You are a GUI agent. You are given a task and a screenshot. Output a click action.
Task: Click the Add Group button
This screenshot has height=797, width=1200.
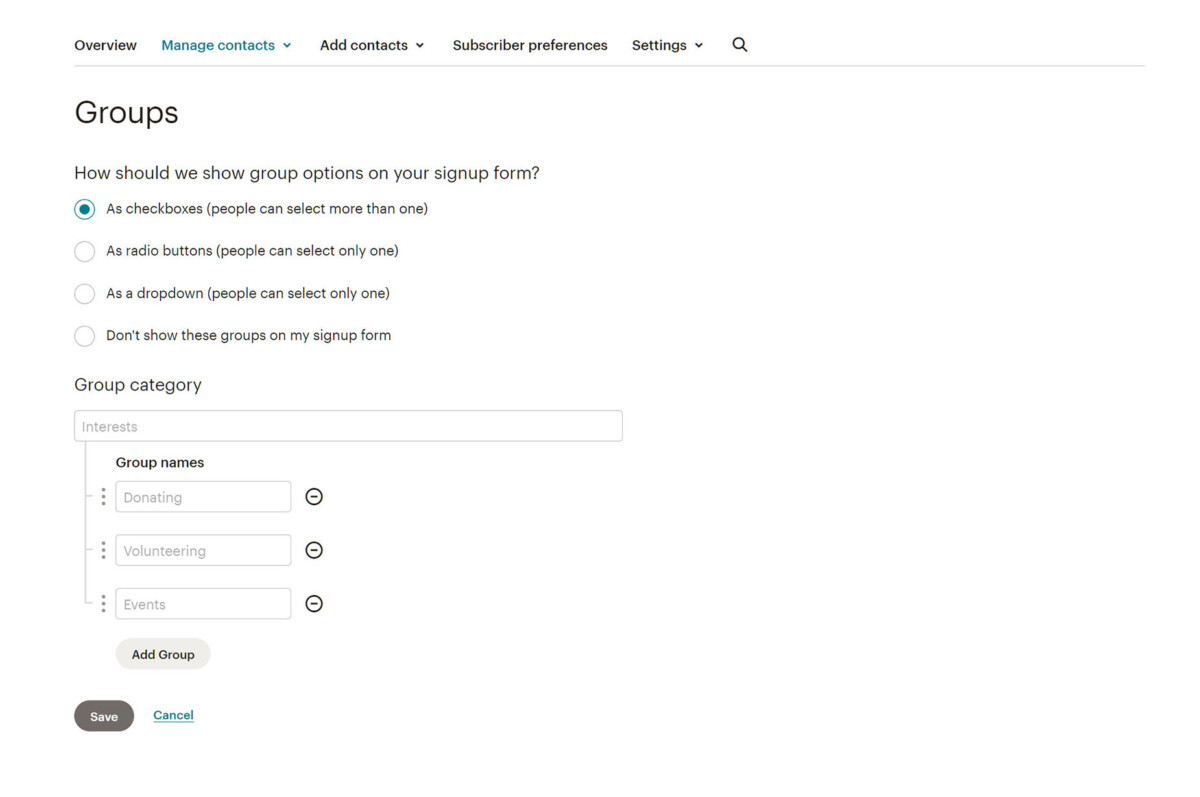tap(163, 653)
